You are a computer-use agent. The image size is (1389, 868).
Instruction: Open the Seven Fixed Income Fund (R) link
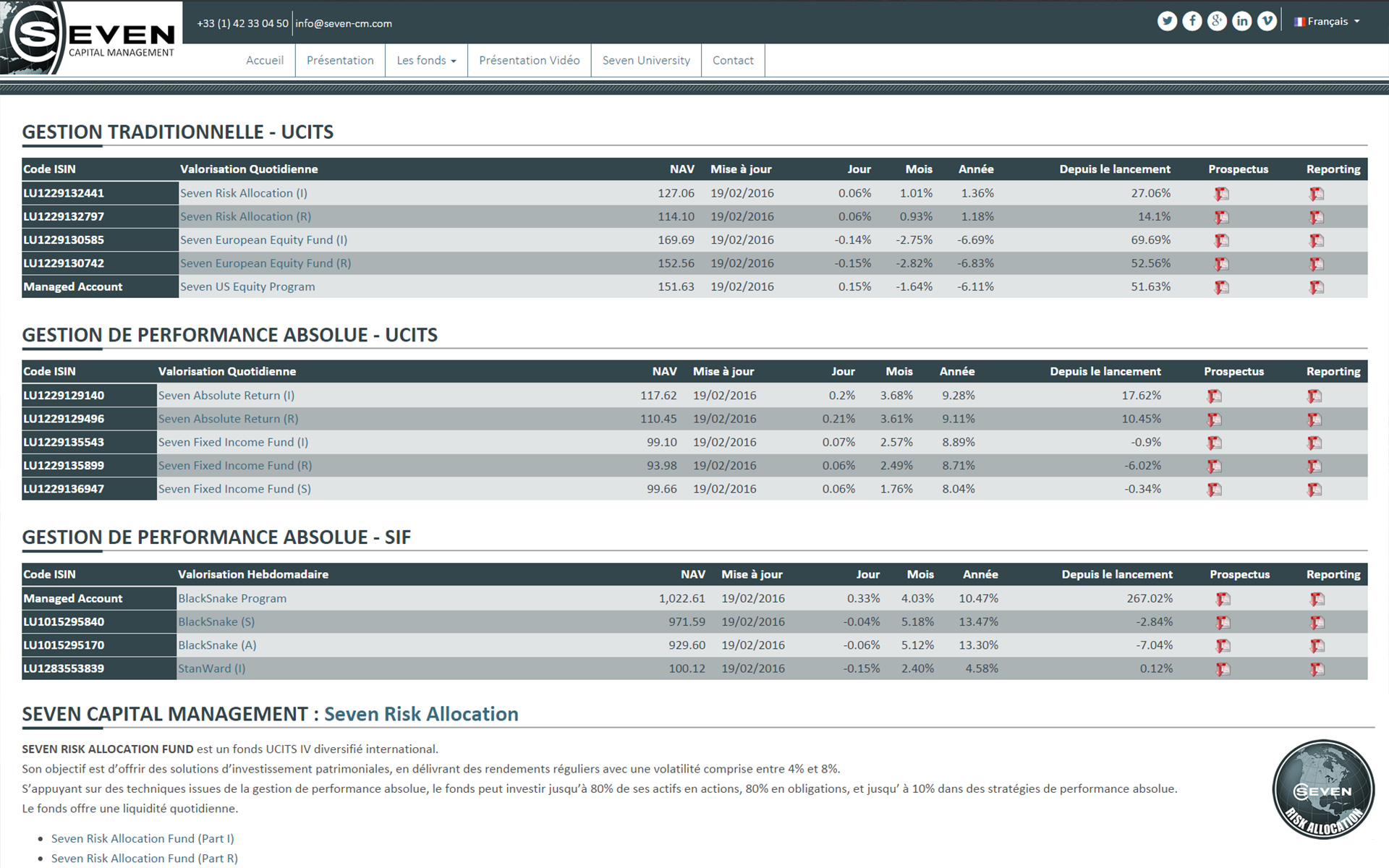click(x=235, y=466)
